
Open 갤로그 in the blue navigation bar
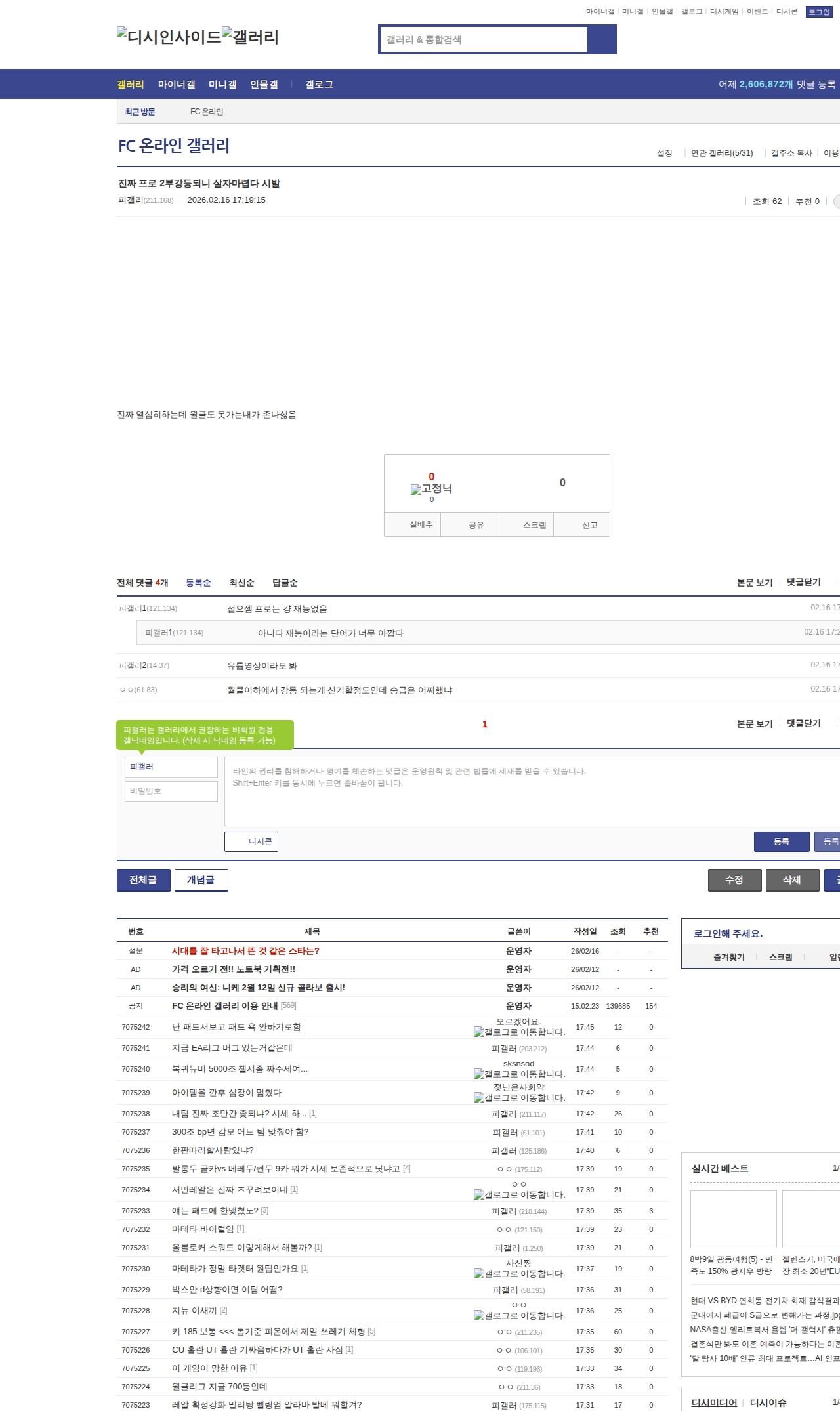coord(319,85)
